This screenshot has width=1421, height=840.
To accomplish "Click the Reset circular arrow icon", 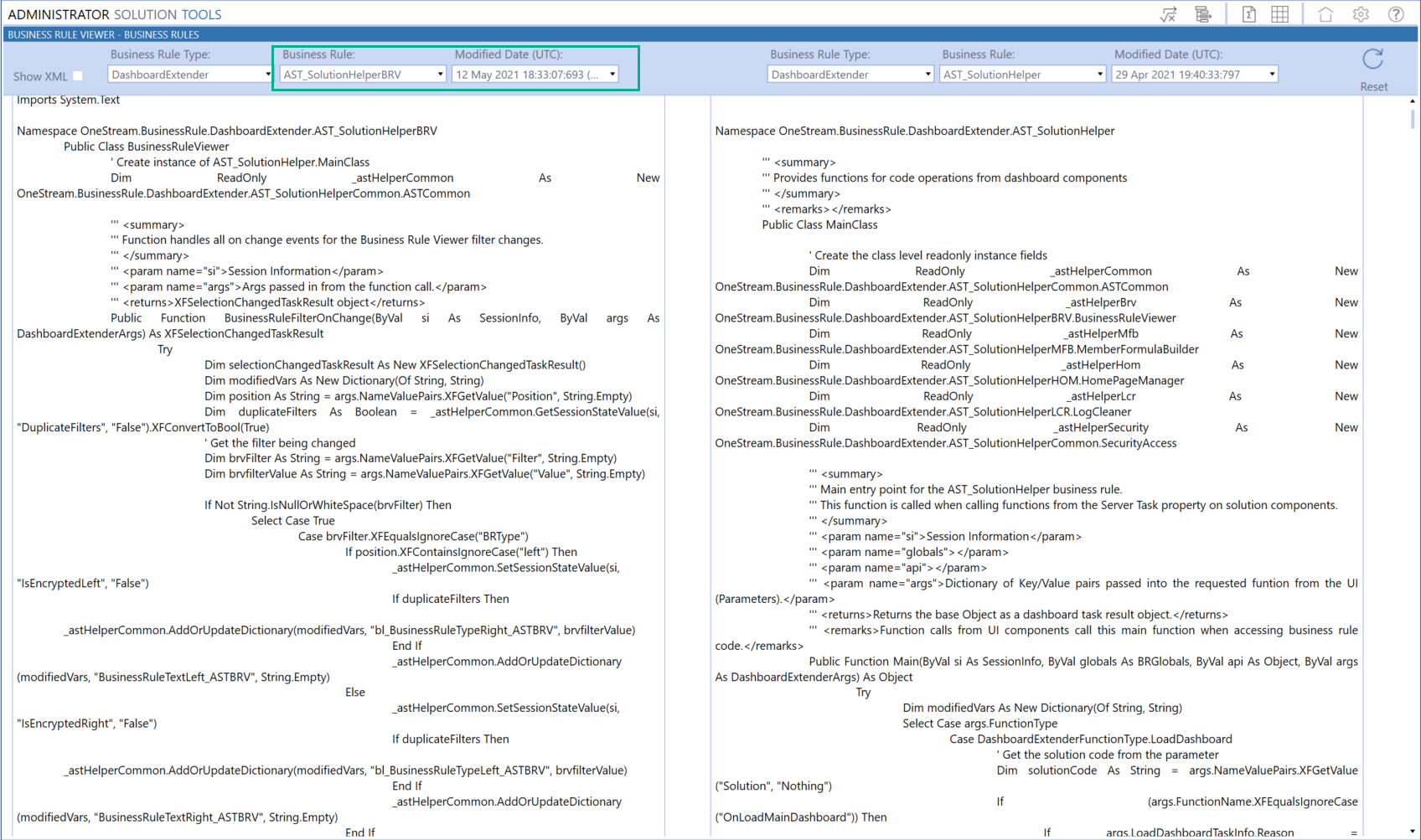I will 1372,59.
